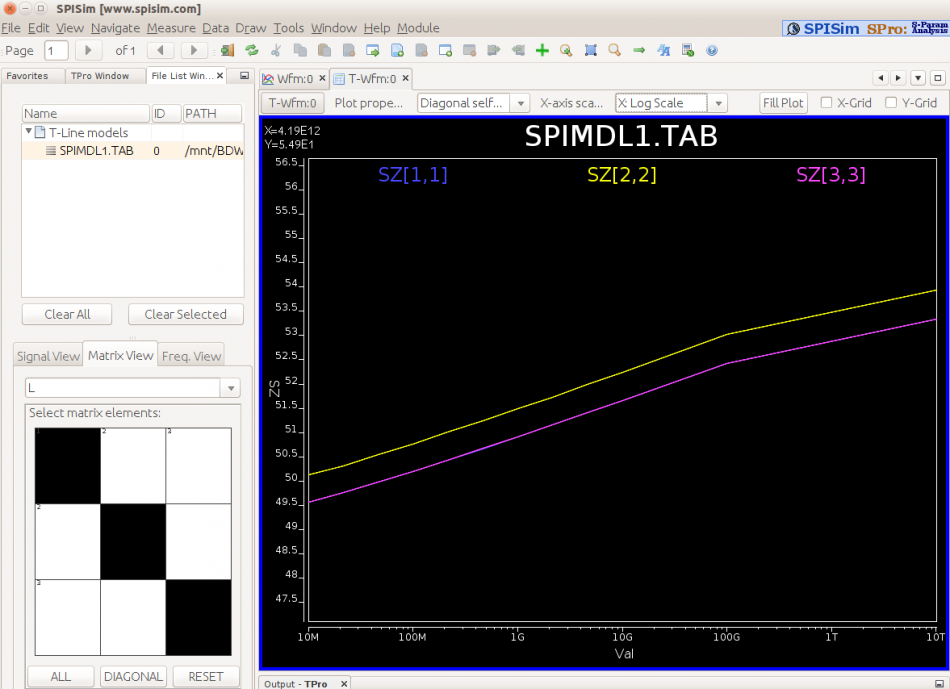Click the exit door icon in toolbar
950x689 pixels.
click(228, 50)
